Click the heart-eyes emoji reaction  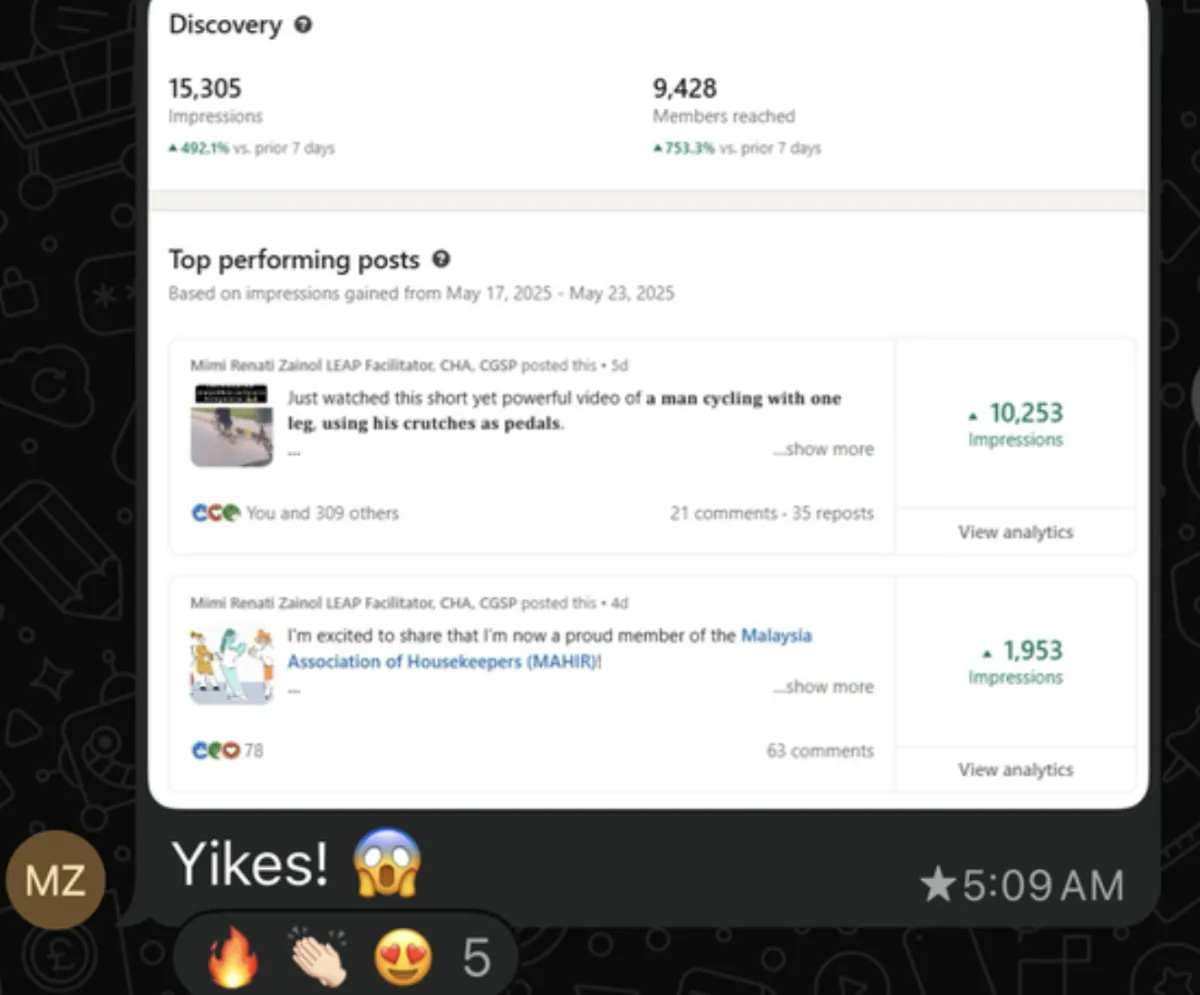tap(403, 958)
